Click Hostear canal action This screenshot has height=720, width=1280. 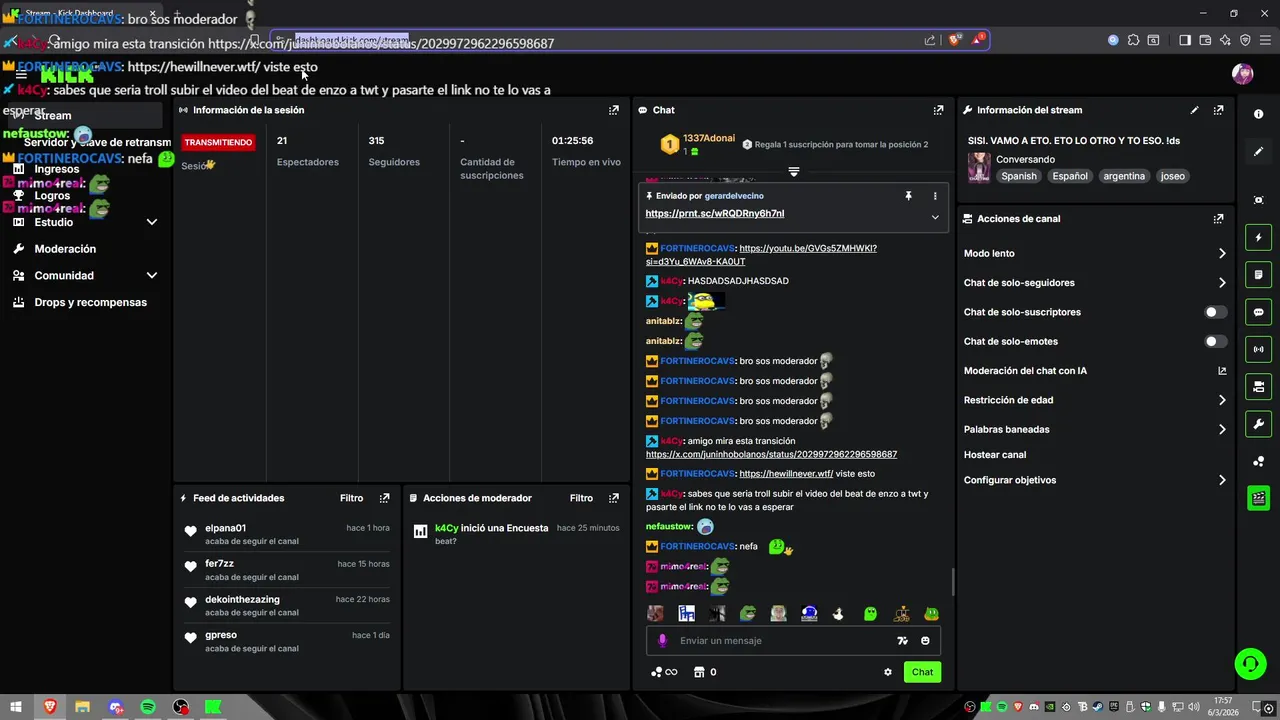[x=995, y=455]
